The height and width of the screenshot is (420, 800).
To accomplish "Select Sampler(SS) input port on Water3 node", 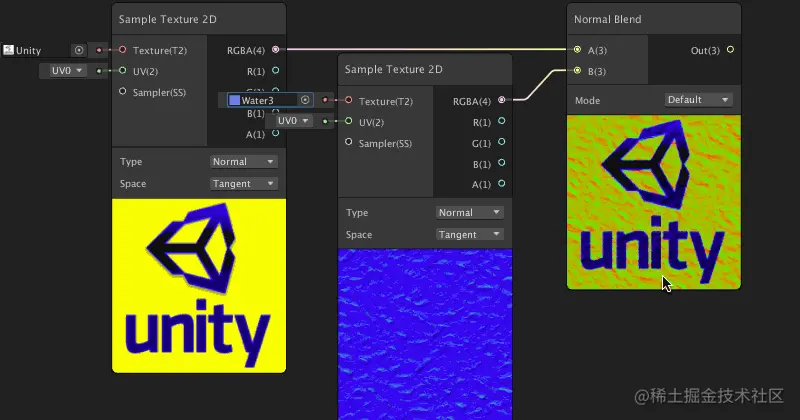I will click(348, 142).
